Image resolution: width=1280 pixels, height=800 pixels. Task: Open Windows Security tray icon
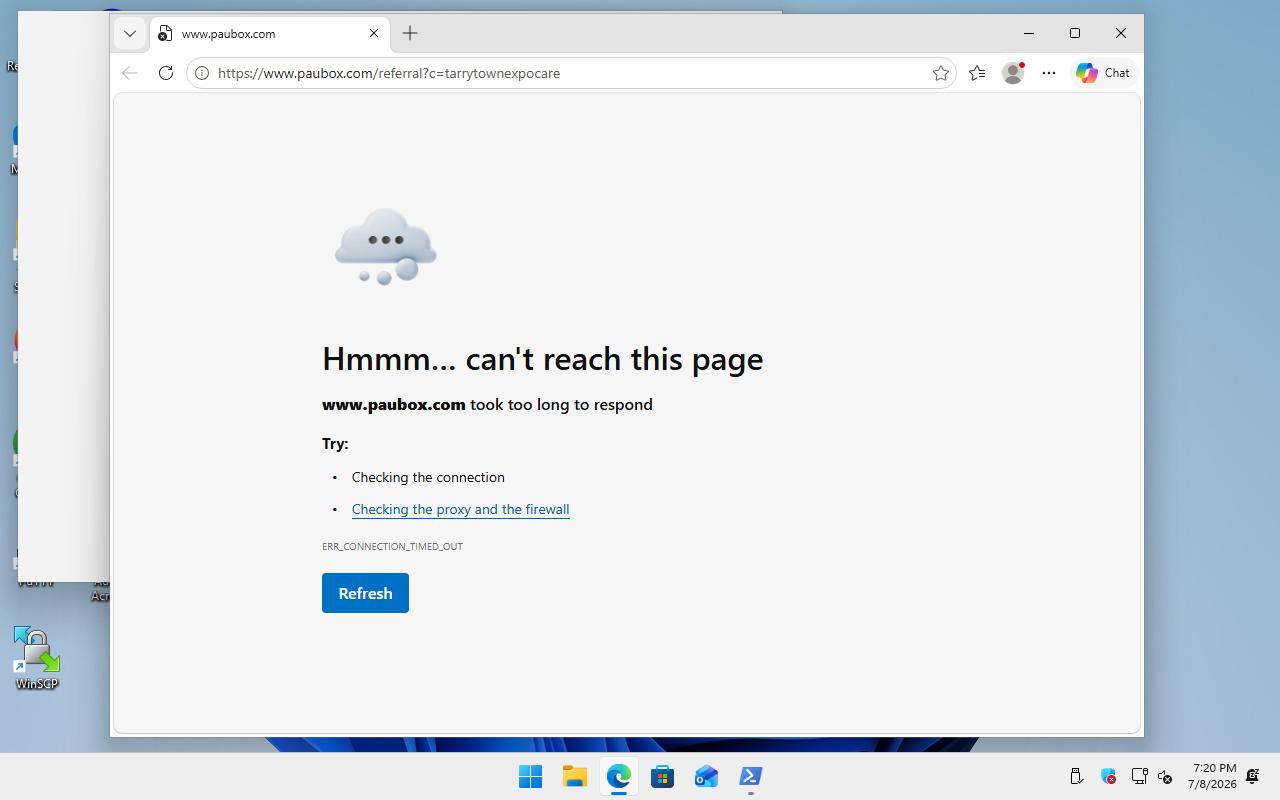point(1108,776)
